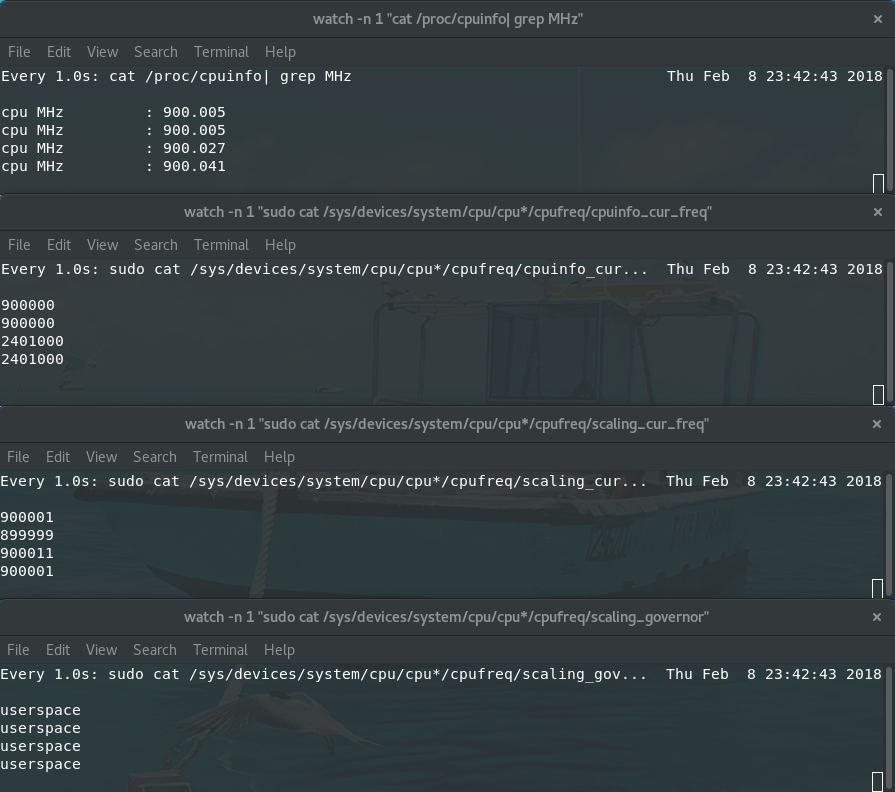895x792 pixels.
Task: Click the title bar of the cpuinfo MHz window
Action: click(x=447, y=18)
